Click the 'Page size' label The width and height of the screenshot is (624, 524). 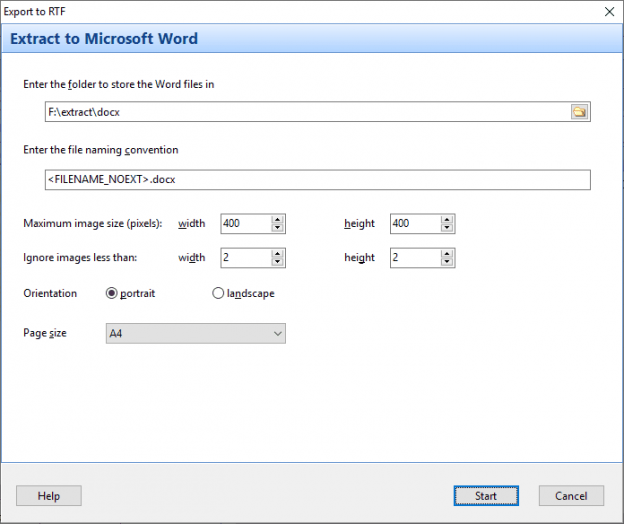(45, 333)
